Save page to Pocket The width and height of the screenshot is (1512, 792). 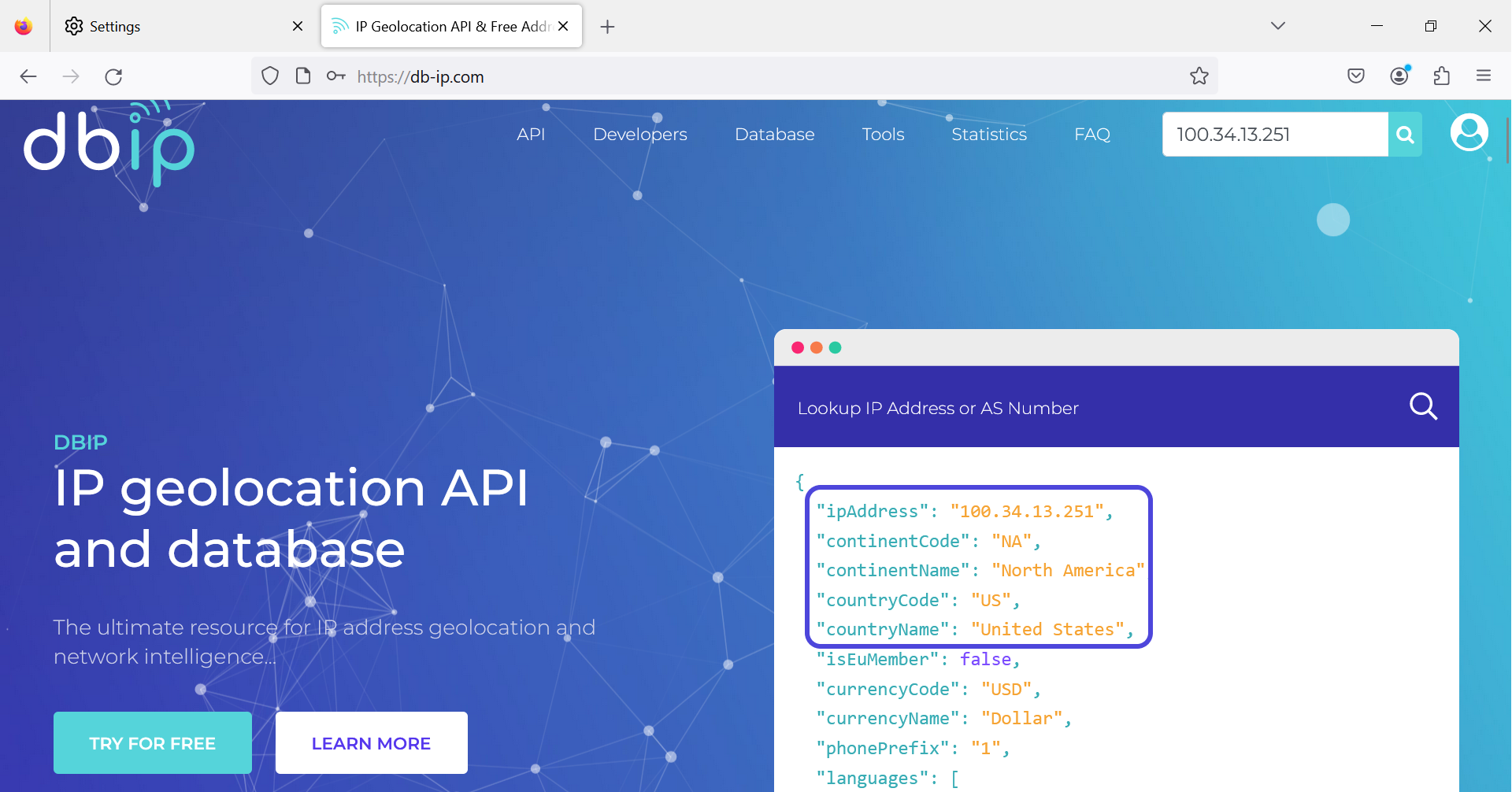(1356, 76)
